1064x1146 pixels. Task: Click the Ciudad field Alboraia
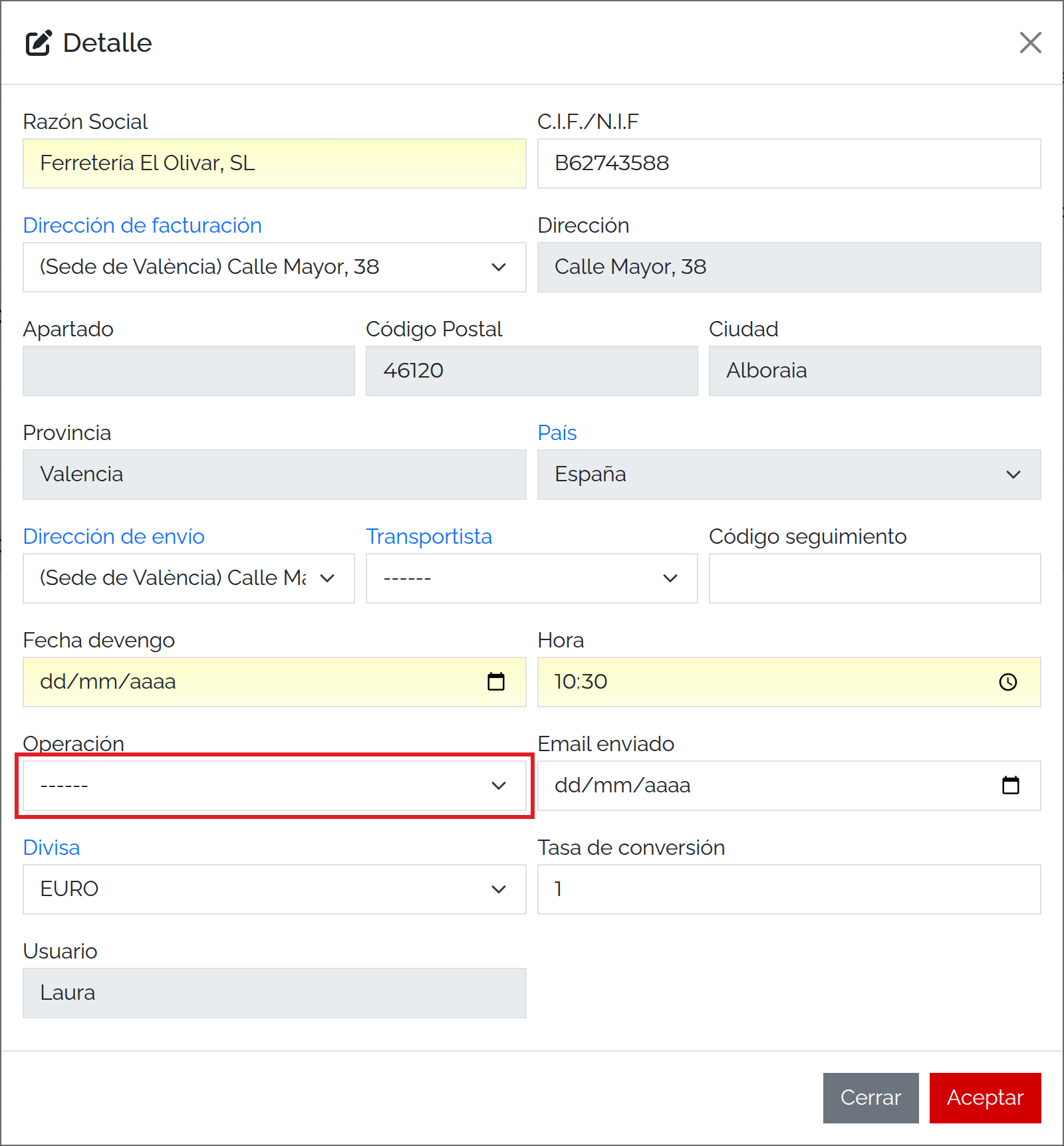point(875,371)
